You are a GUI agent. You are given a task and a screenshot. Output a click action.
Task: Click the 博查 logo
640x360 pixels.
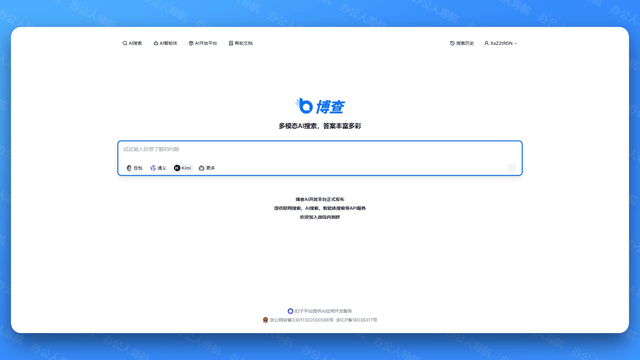[320, 106]
